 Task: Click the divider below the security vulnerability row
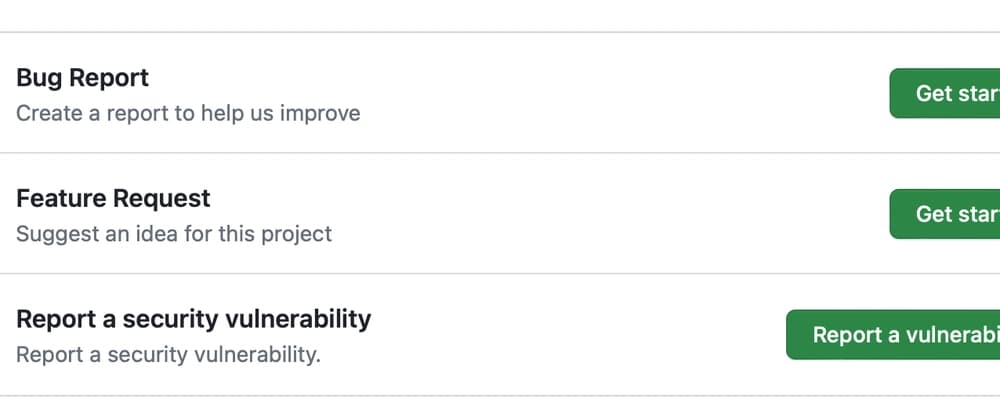tap(500, 394)
